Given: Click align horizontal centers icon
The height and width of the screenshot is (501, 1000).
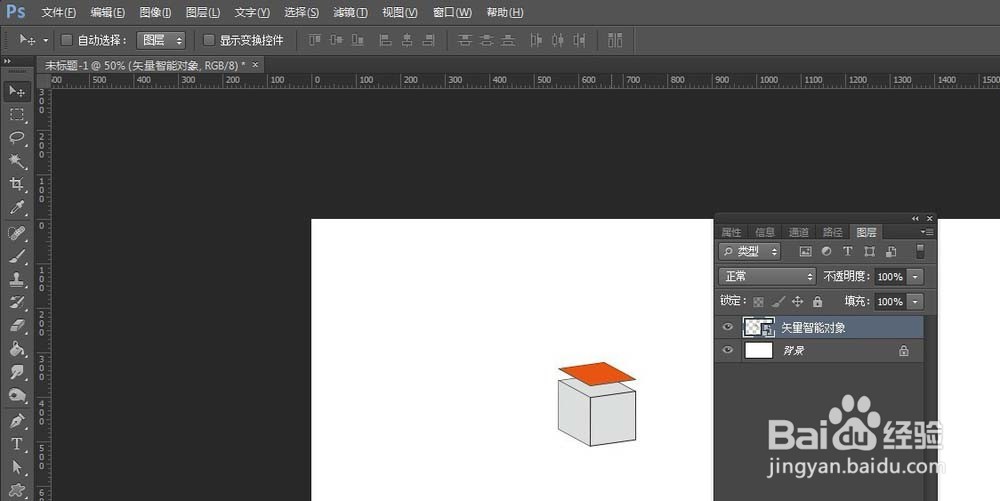Looking at the screenshot, I should [x=407, y=40].
